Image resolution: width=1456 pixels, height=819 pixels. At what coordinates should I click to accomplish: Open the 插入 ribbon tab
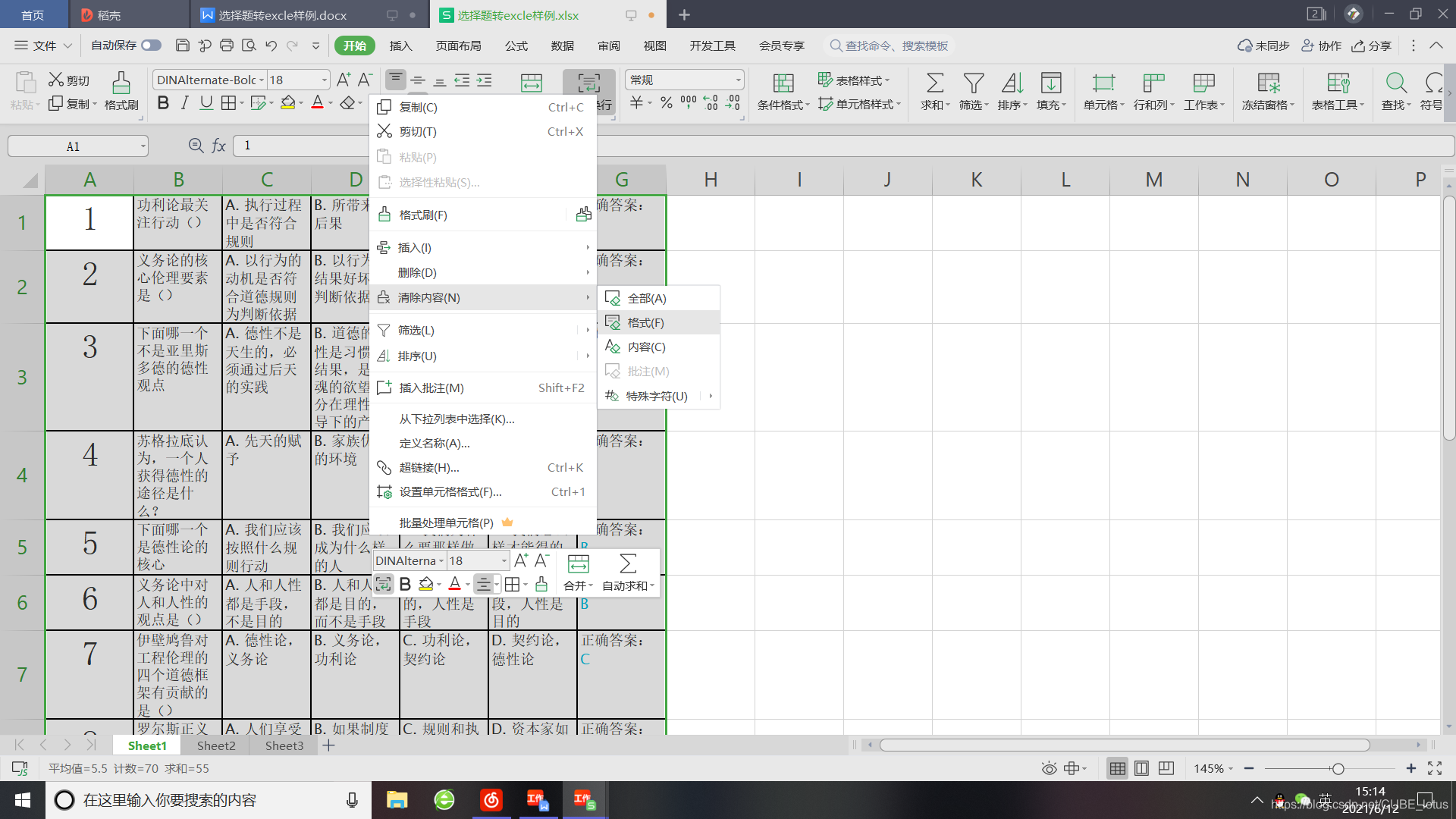coord(400,45)
